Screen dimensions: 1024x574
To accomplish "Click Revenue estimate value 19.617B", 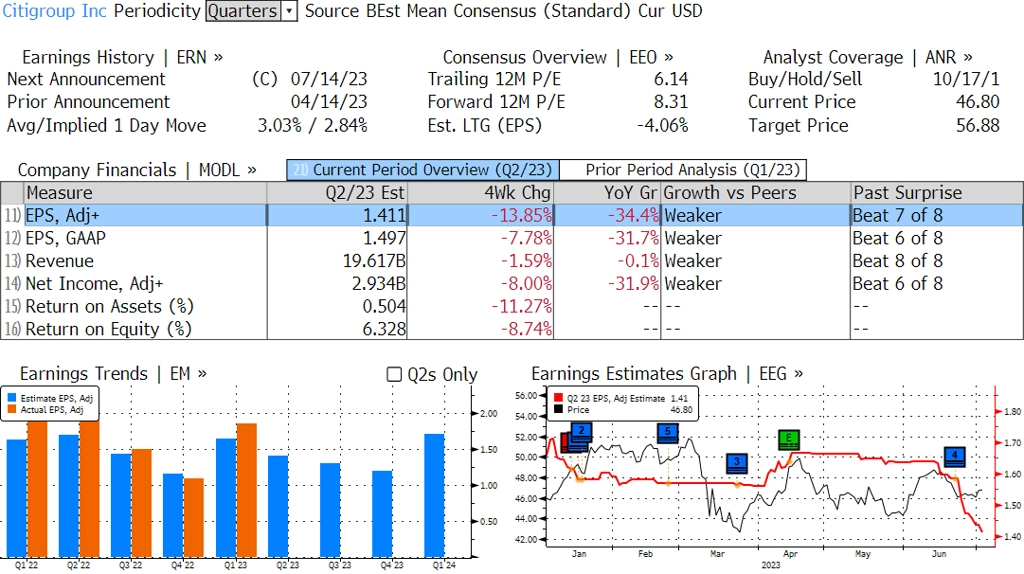I will click(374, 261).
